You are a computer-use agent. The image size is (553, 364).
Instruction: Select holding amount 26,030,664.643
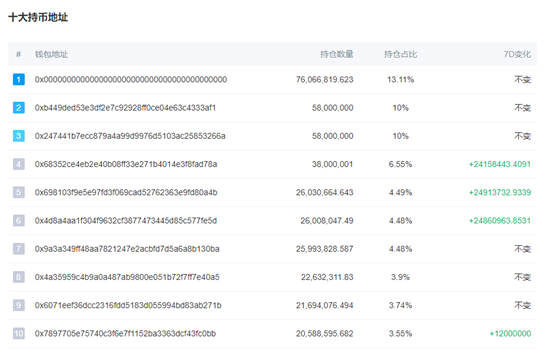(x=324, y=193)
